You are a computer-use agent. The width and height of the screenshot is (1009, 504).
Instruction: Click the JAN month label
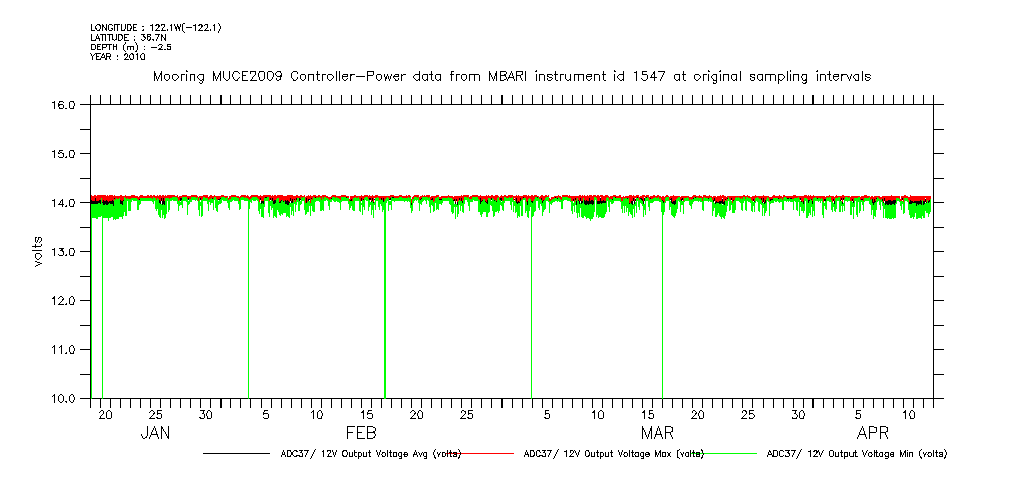tap(155, 433)
